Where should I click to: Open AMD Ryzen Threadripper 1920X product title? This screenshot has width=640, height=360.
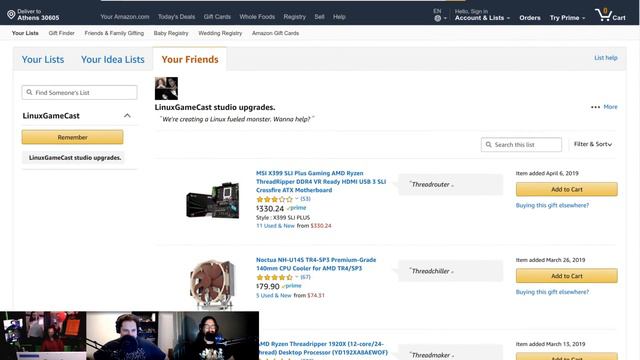[x=323, y=348]
